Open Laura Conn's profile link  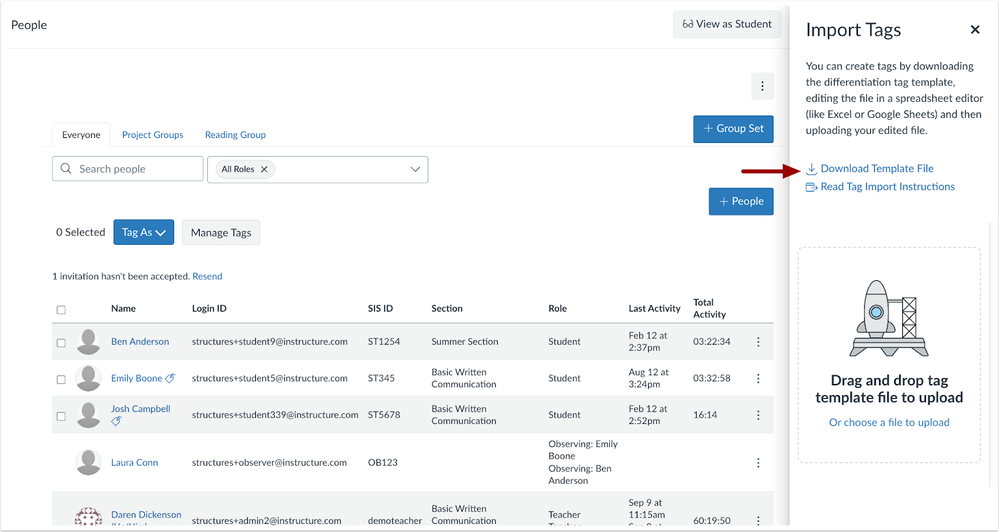[x=134, y=463]
